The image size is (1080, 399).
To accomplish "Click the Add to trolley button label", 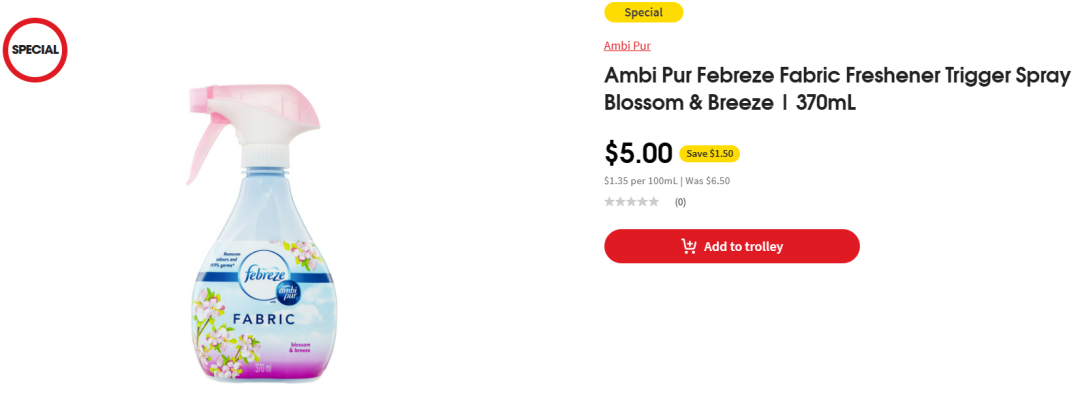I will pos(743,247).
